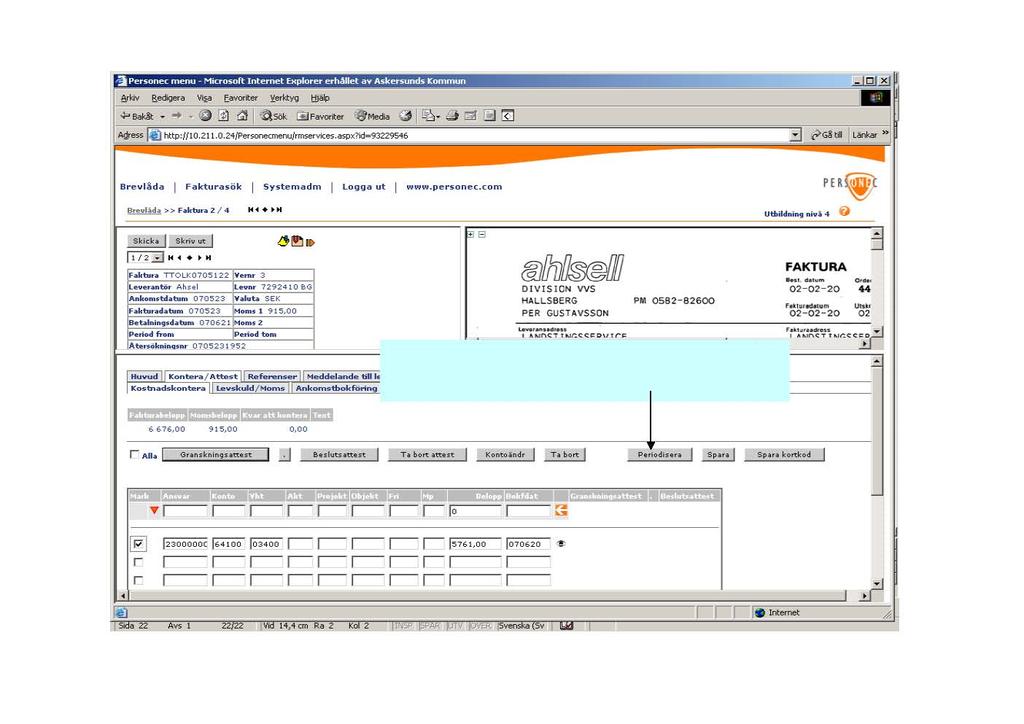Select the Levskuld/Moms sub-tab
This screenshot has width=1024, height=724.
250,388
